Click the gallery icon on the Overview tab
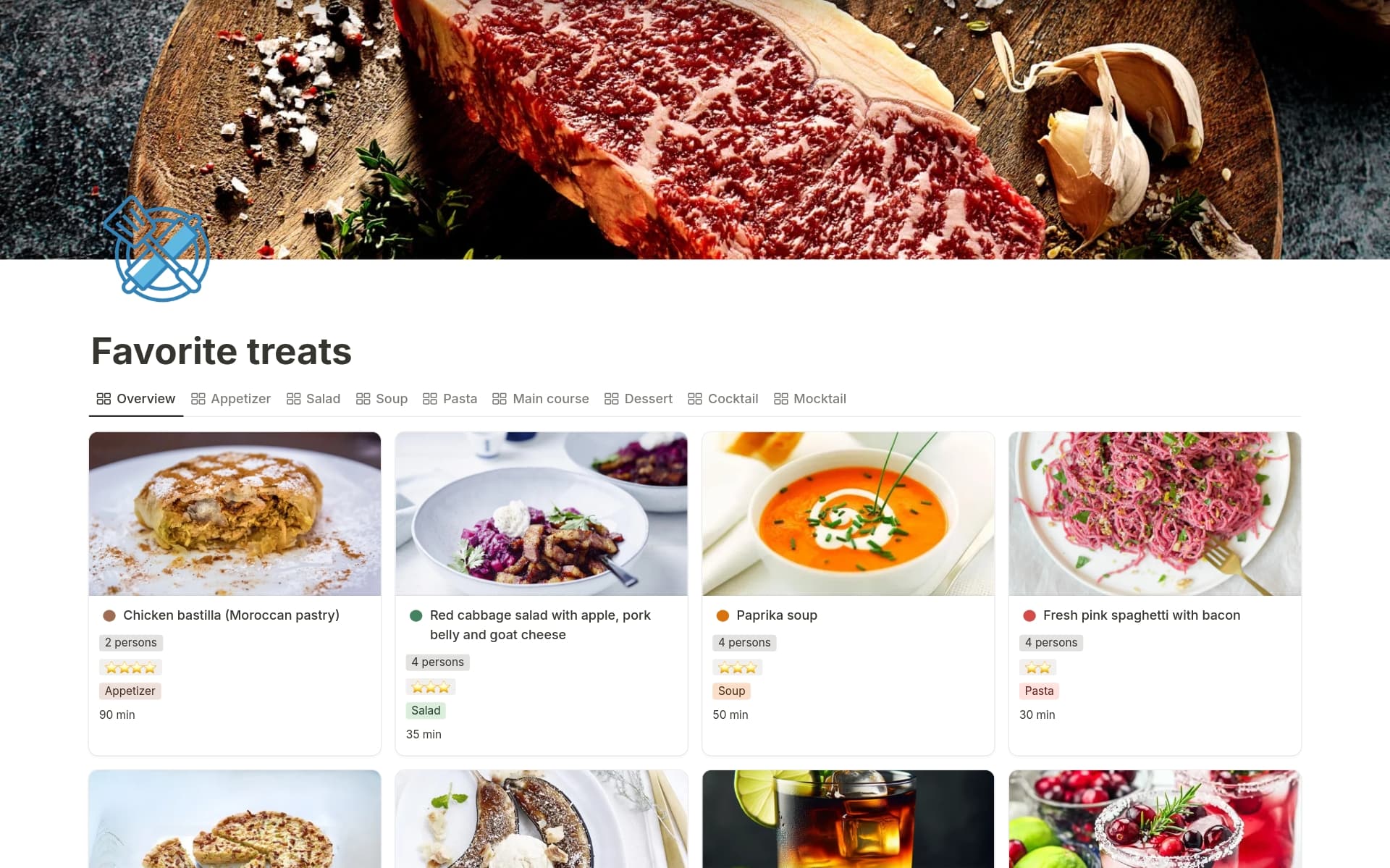This screenshot has height=868, width=1390. click(x=104, y=399)
